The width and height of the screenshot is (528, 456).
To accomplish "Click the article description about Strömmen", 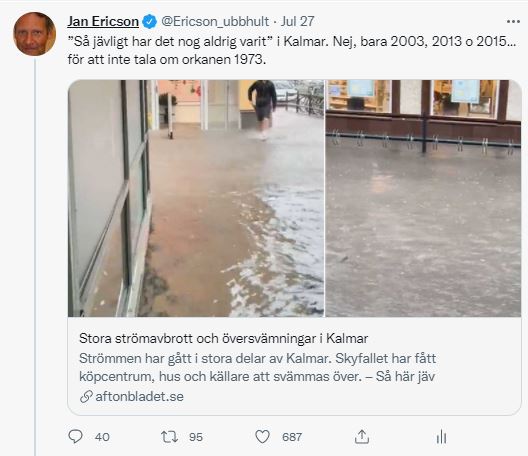I will [x=258, y=367].
